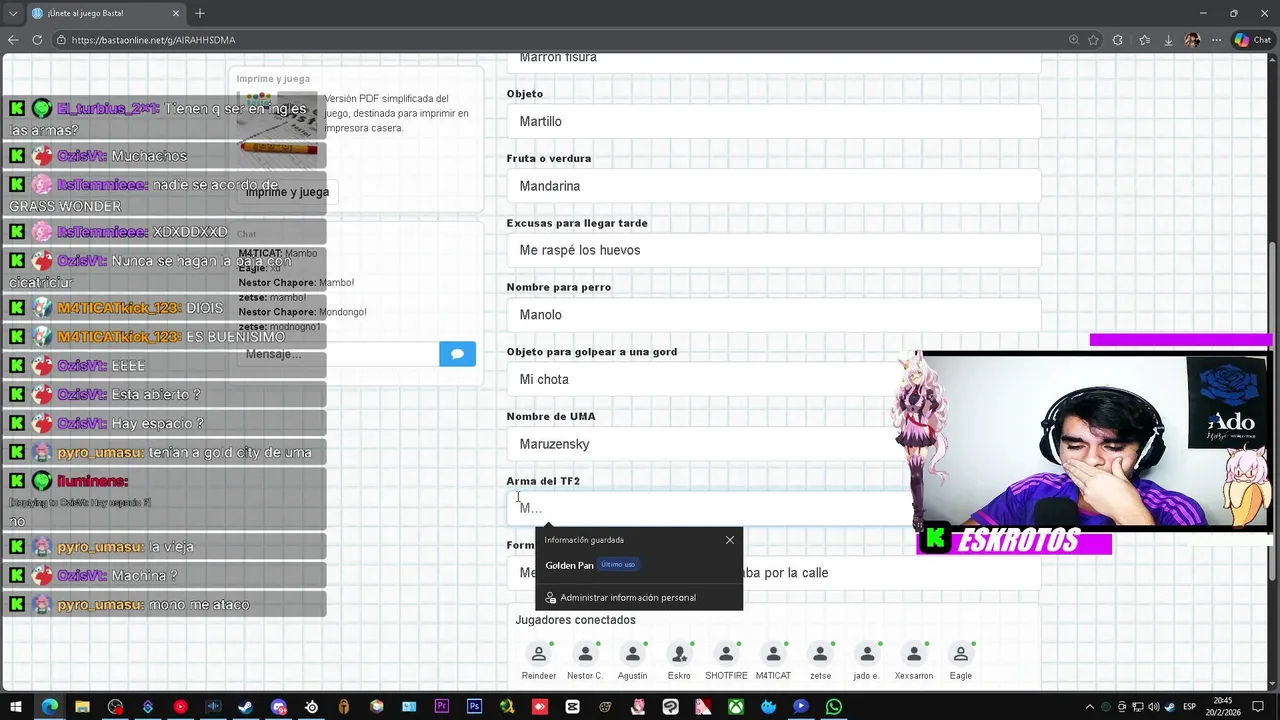Click the zetse player avatar
This screenshot has height=720, width=1280.
[x=820, y=654]
